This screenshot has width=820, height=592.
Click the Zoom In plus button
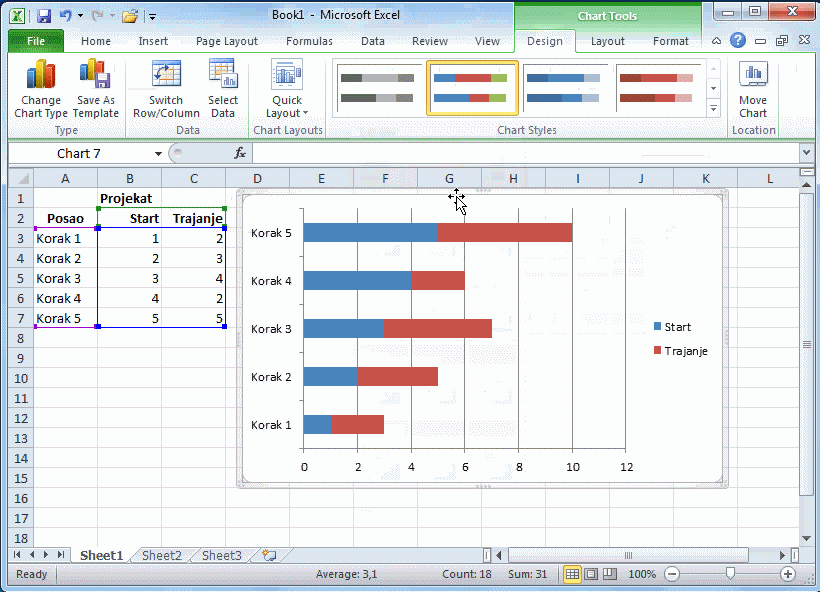[x=788, y=574]
